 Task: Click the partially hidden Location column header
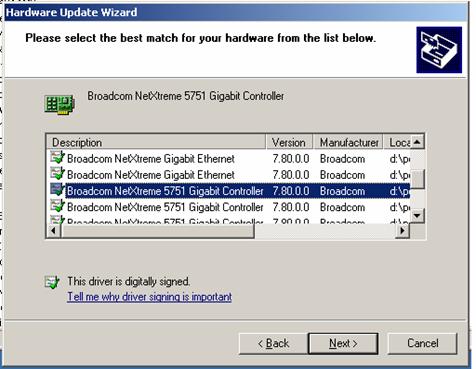tap(397, 142)
